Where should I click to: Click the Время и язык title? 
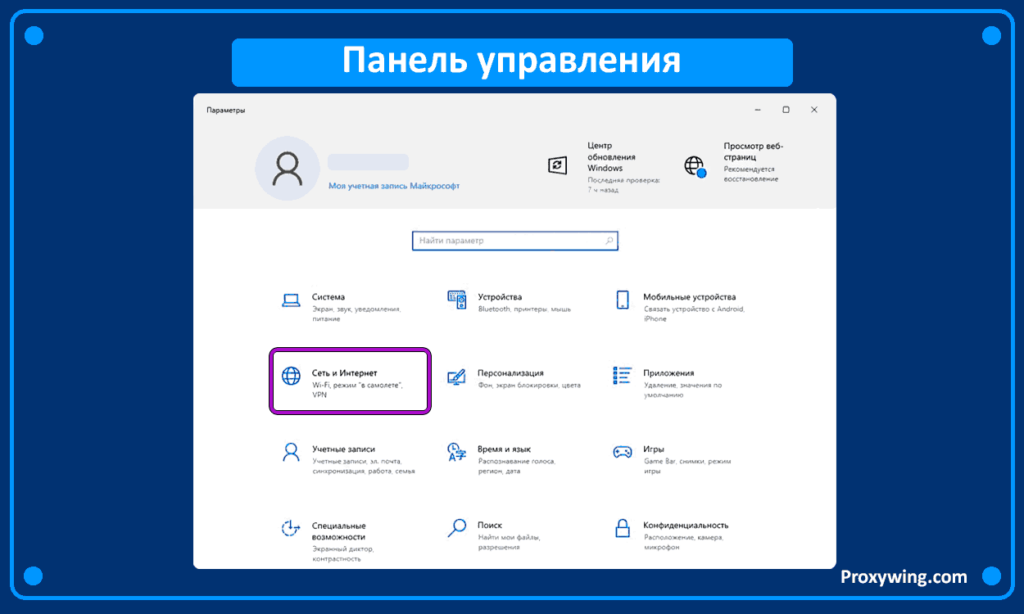(504, 449)
